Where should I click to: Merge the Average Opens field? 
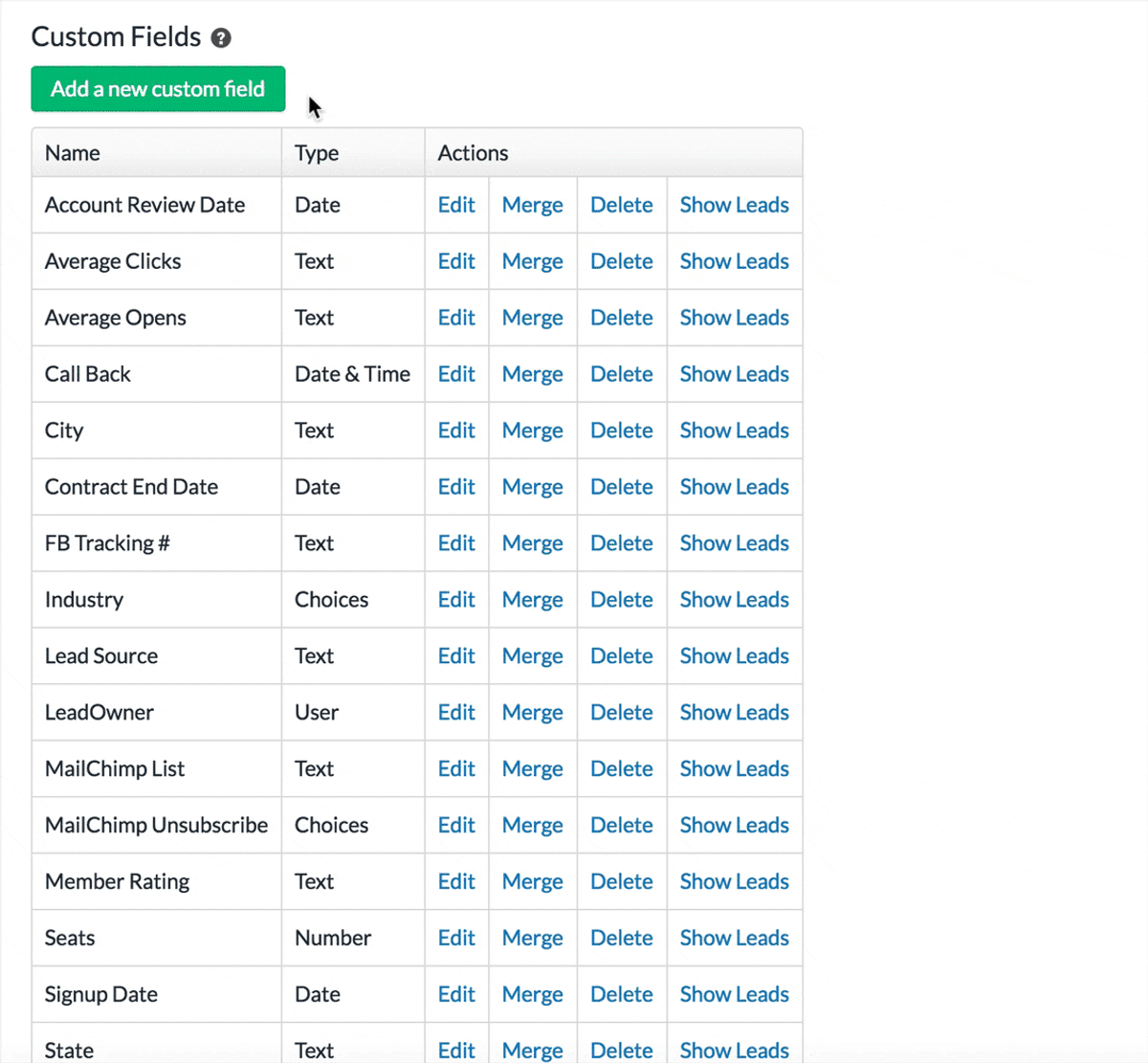pyautogui.click(x=533, y=318)
